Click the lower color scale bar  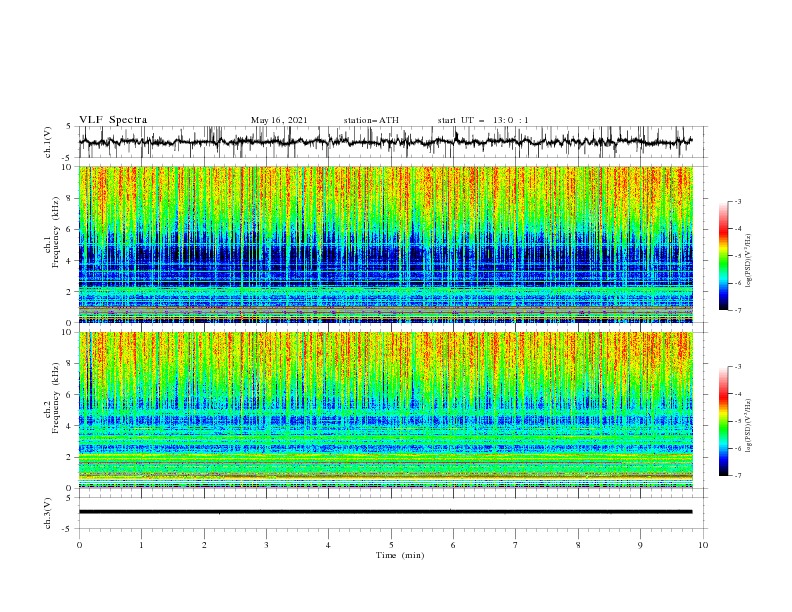point(723,421)
